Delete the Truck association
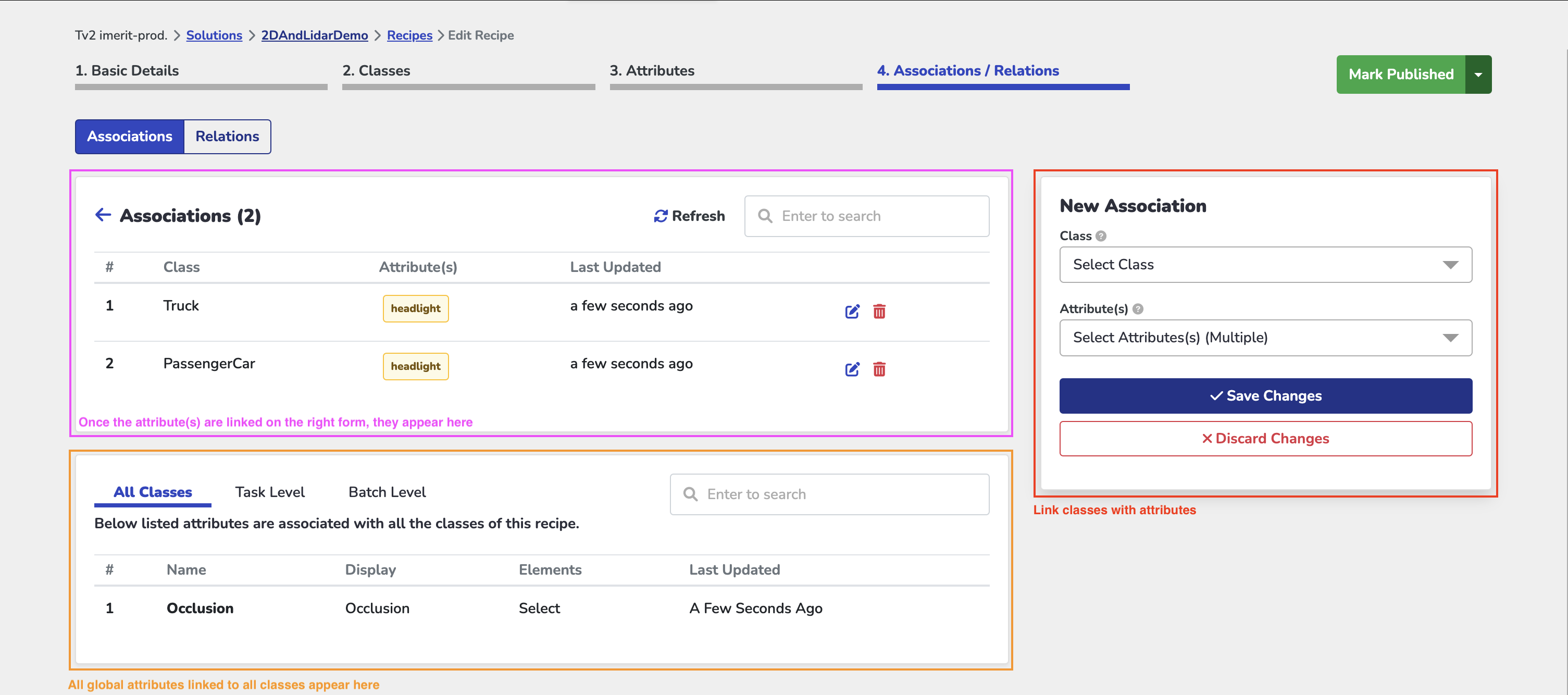 (878, 312)
